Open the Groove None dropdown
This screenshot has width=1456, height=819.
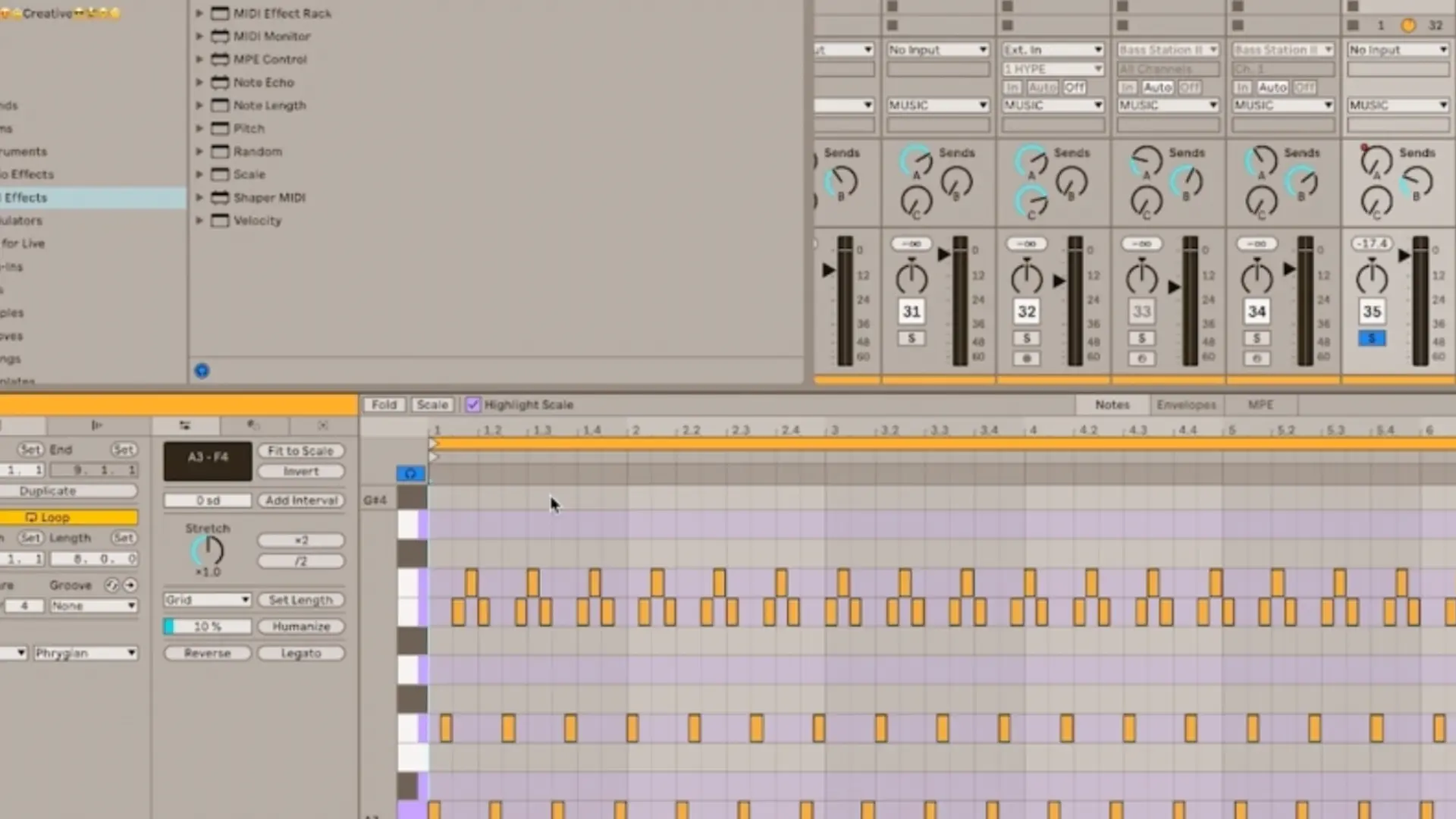(x=94, y=606)
